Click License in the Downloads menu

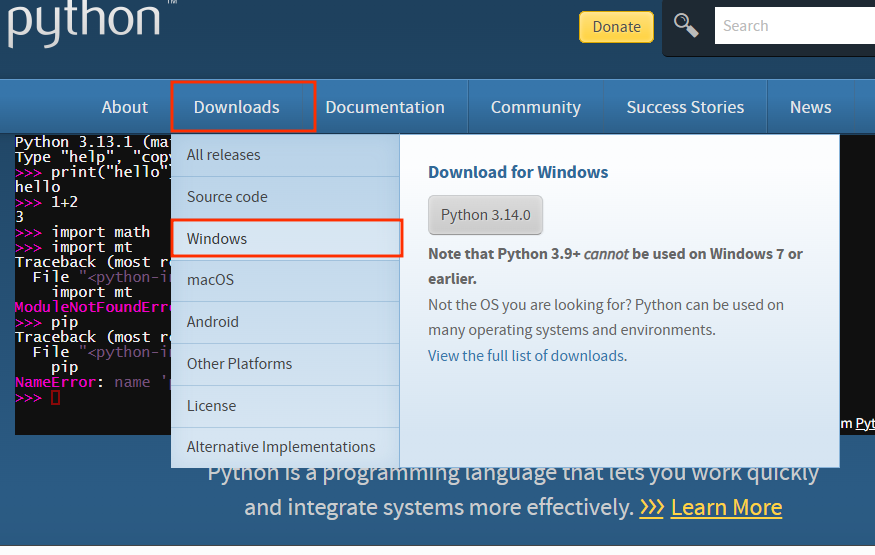click(x=212, y=406)
